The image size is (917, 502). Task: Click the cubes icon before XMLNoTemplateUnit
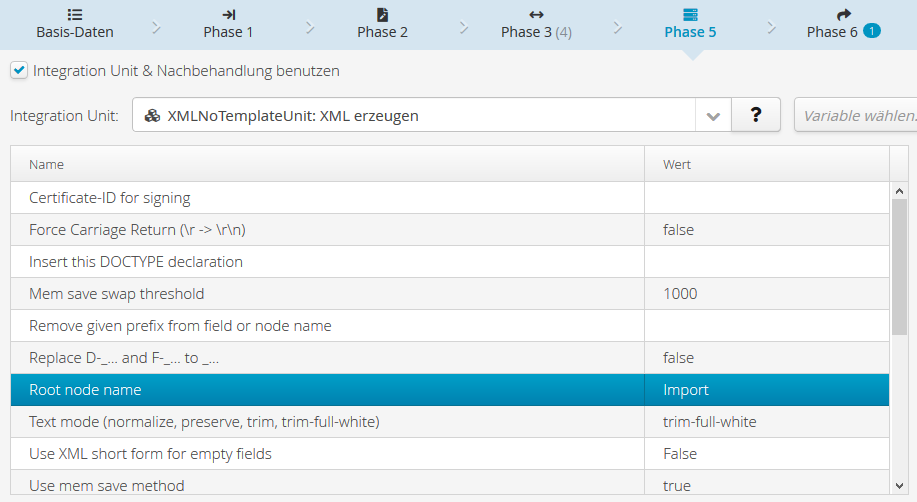coord(153,115)
